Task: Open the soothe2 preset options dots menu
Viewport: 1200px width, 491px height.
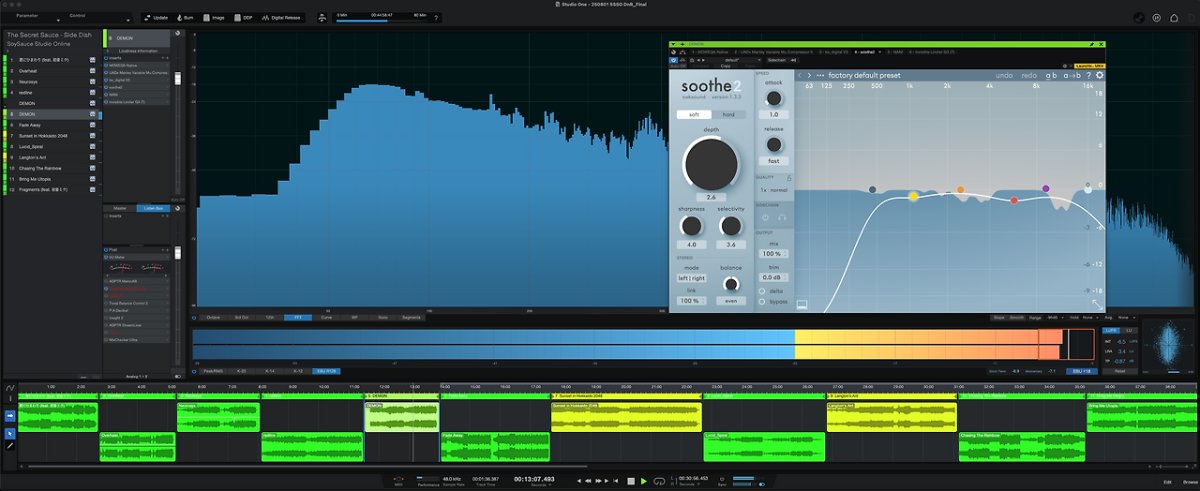Action: 820,75
